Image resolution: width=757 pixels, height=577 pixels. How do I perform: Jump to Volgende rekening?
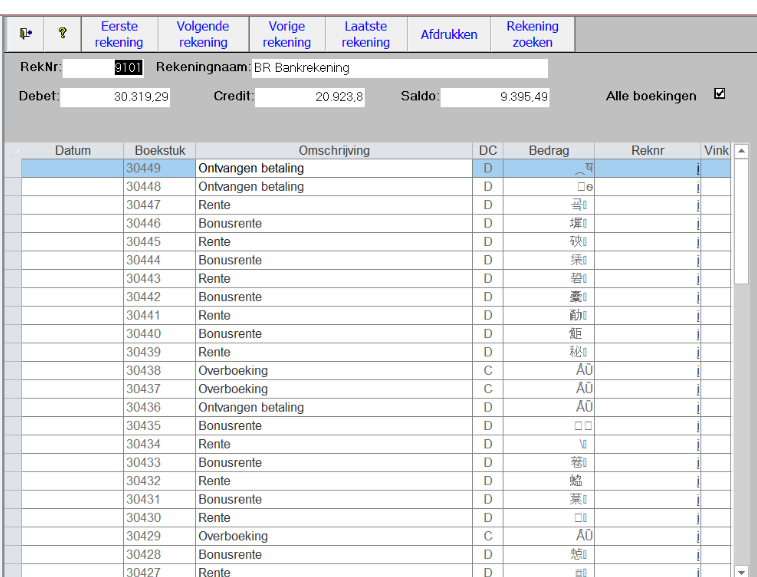tap(203, 34)
